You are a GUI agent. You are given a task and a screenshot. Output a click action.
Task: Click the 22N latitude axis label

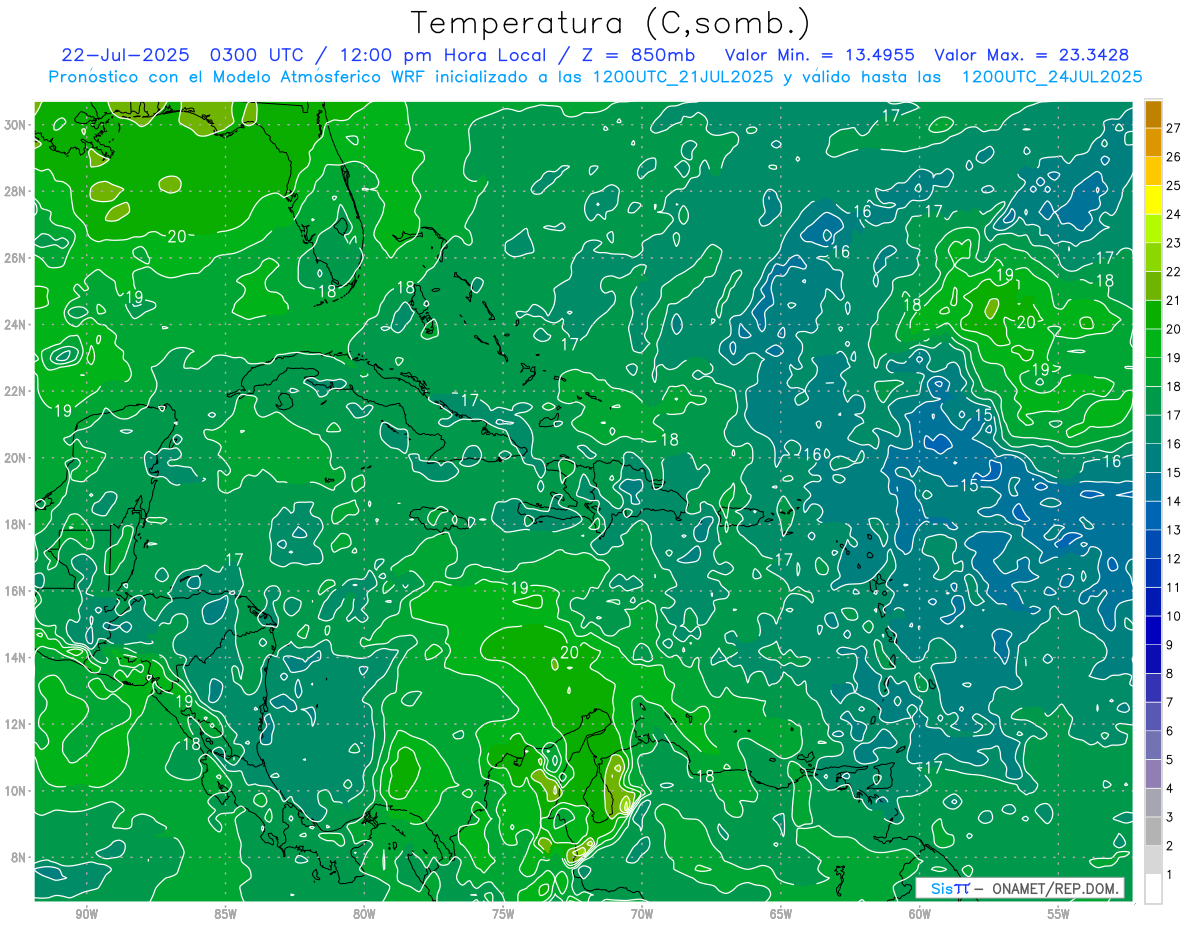pyautogui.click(x=15, y=391)
